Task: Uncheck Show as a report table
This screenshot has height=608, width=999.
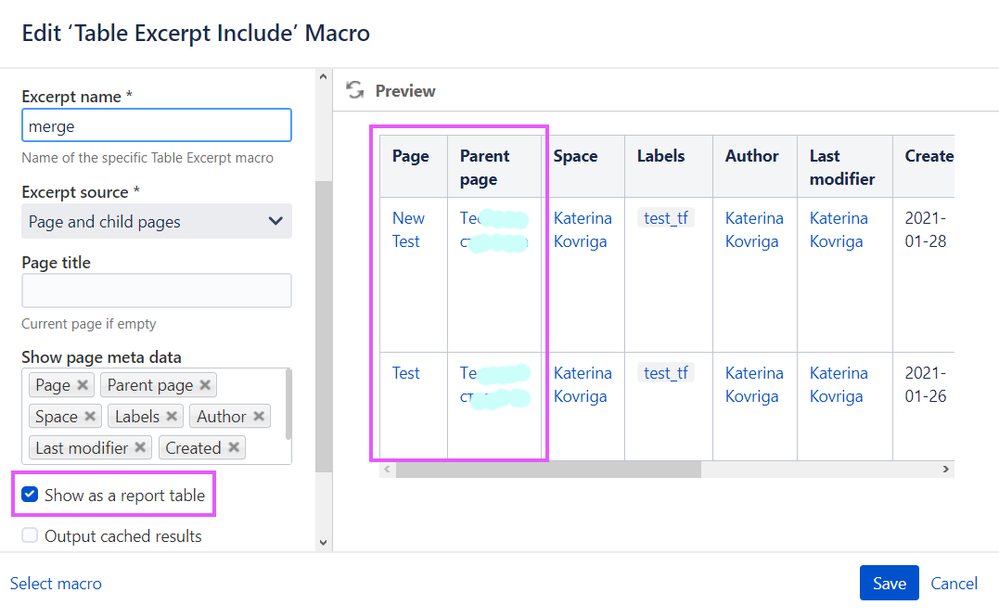Action: (x=30, y=495)
